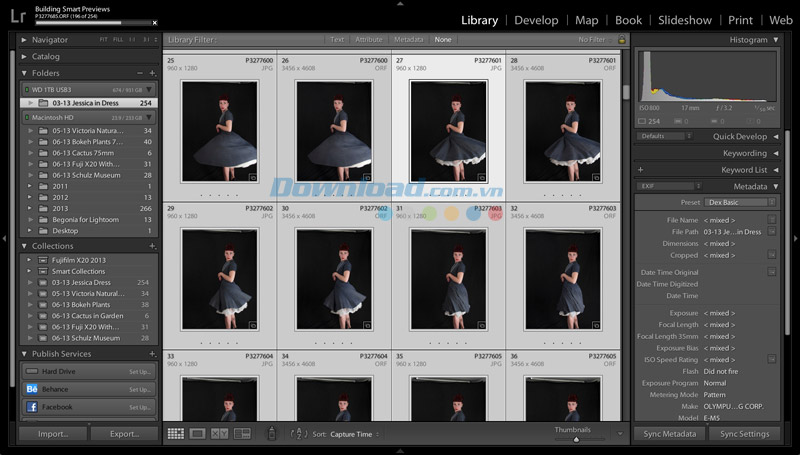Add keyword using Keyword List plus icon
The height and width of the screenshot is (455, 800).
[640, 170]
